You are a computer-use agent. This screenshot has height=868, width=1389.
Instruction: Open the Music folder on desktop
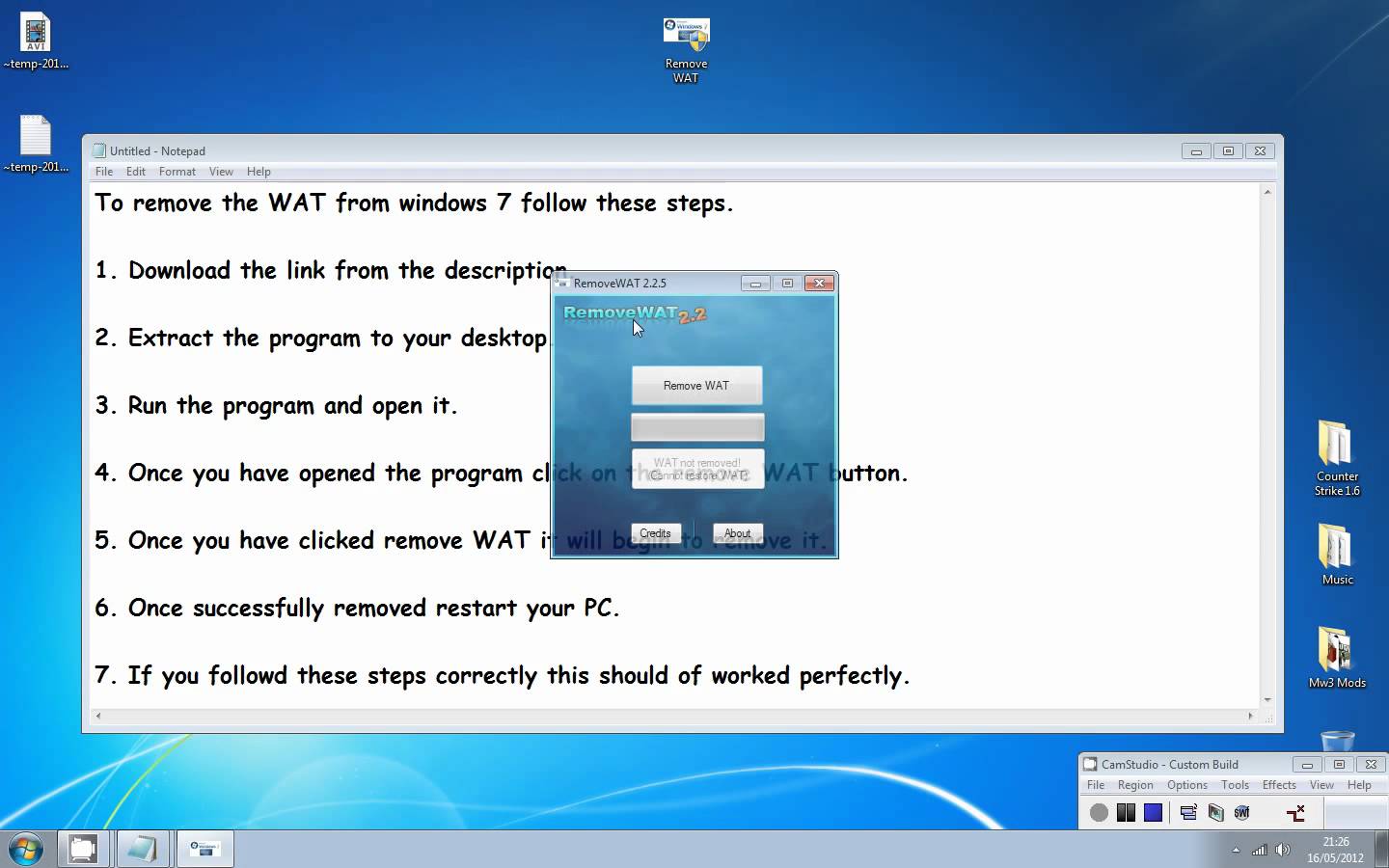[x=1337, y=555]
